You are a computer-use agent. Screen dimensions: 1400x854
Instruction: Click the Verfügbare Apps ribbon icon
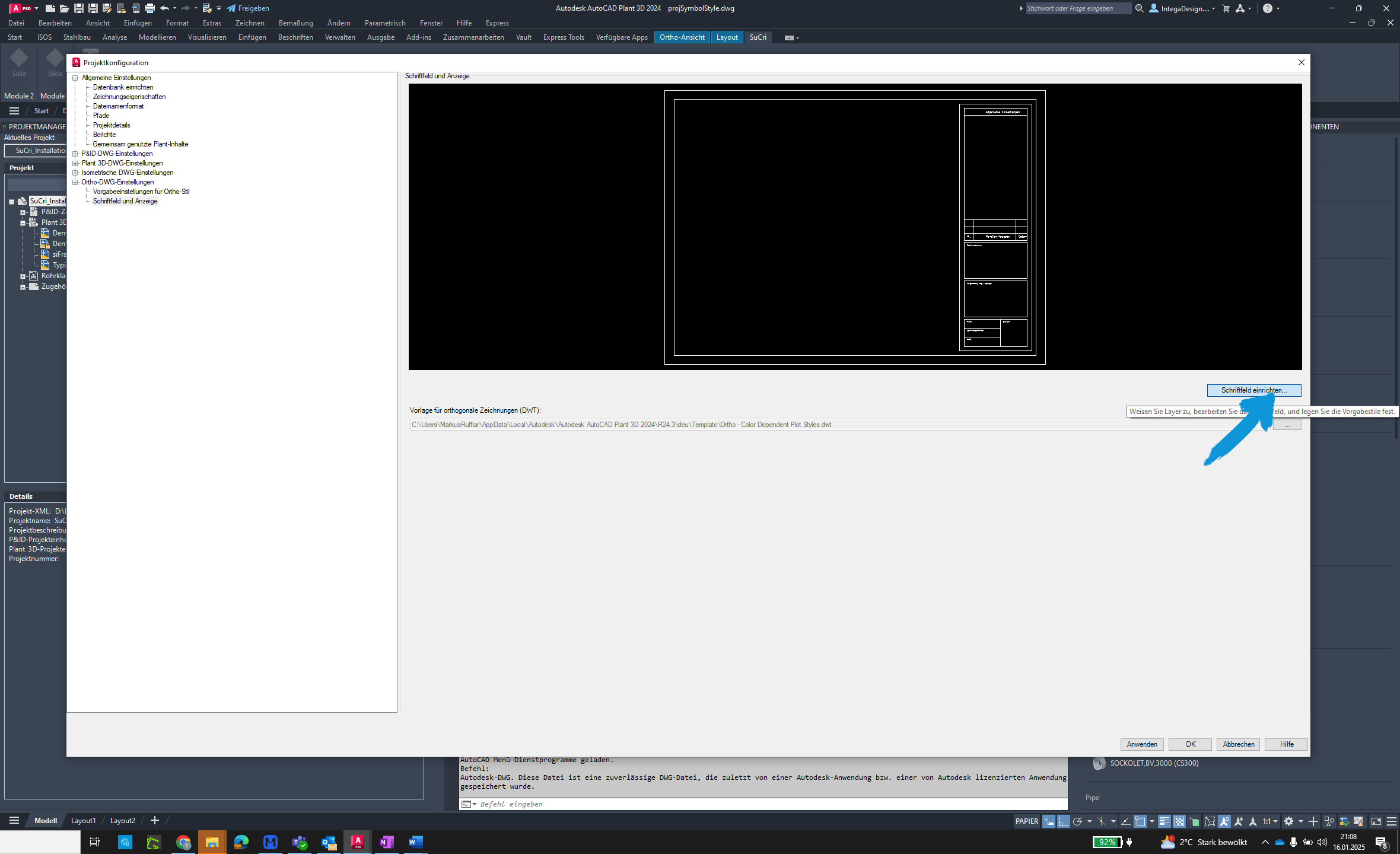click(x=622, y=37)
